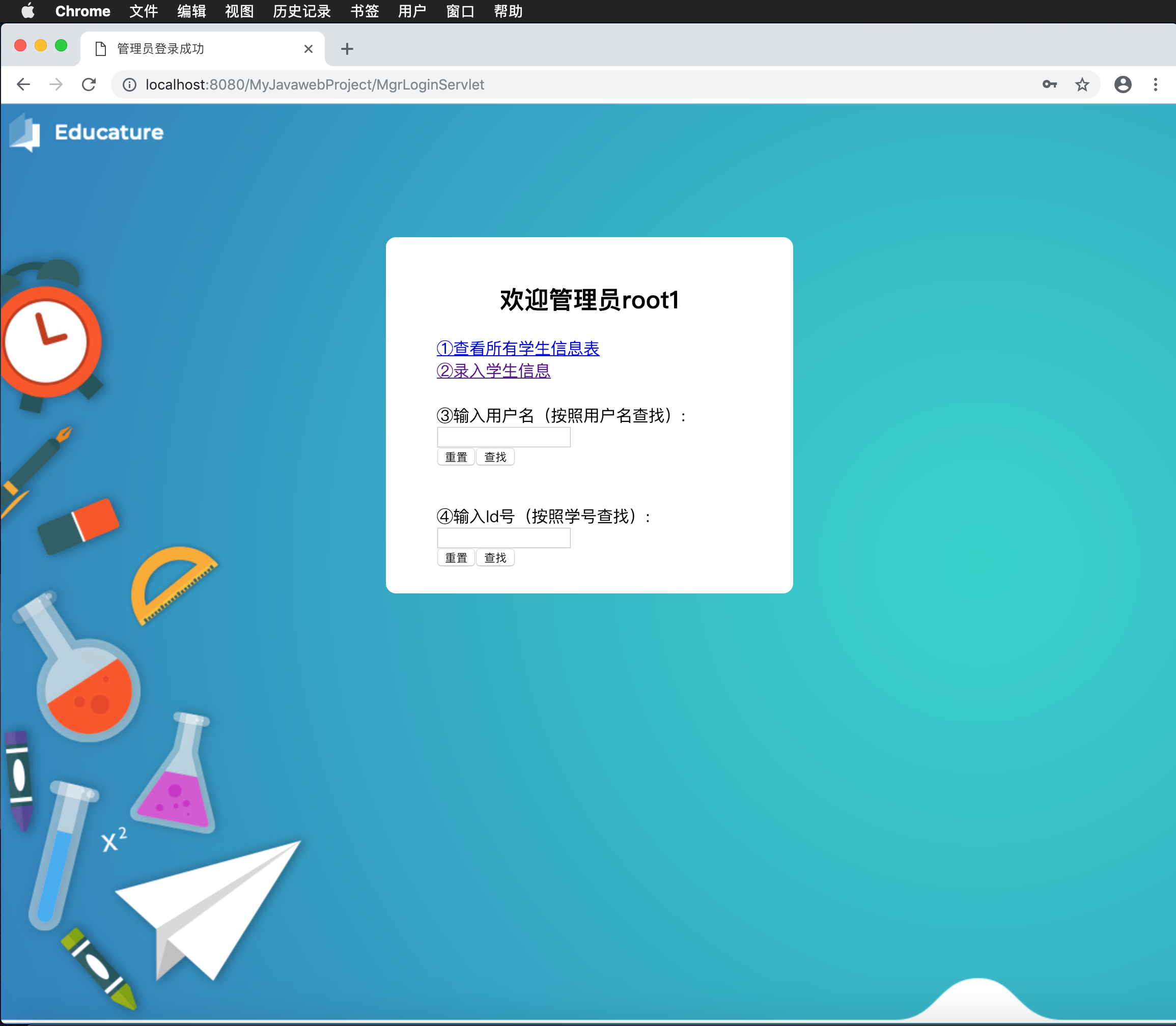Open link ②录入学生信息

pyautogui.click(x=493, y=370)
